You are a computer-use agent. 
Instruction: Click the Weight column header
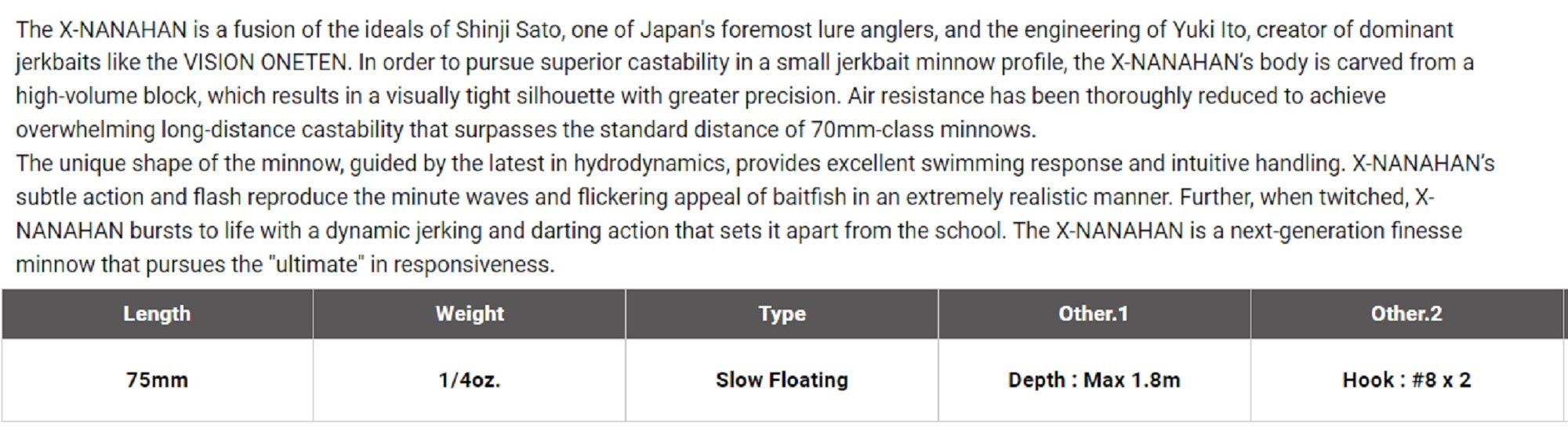(470, 314)
